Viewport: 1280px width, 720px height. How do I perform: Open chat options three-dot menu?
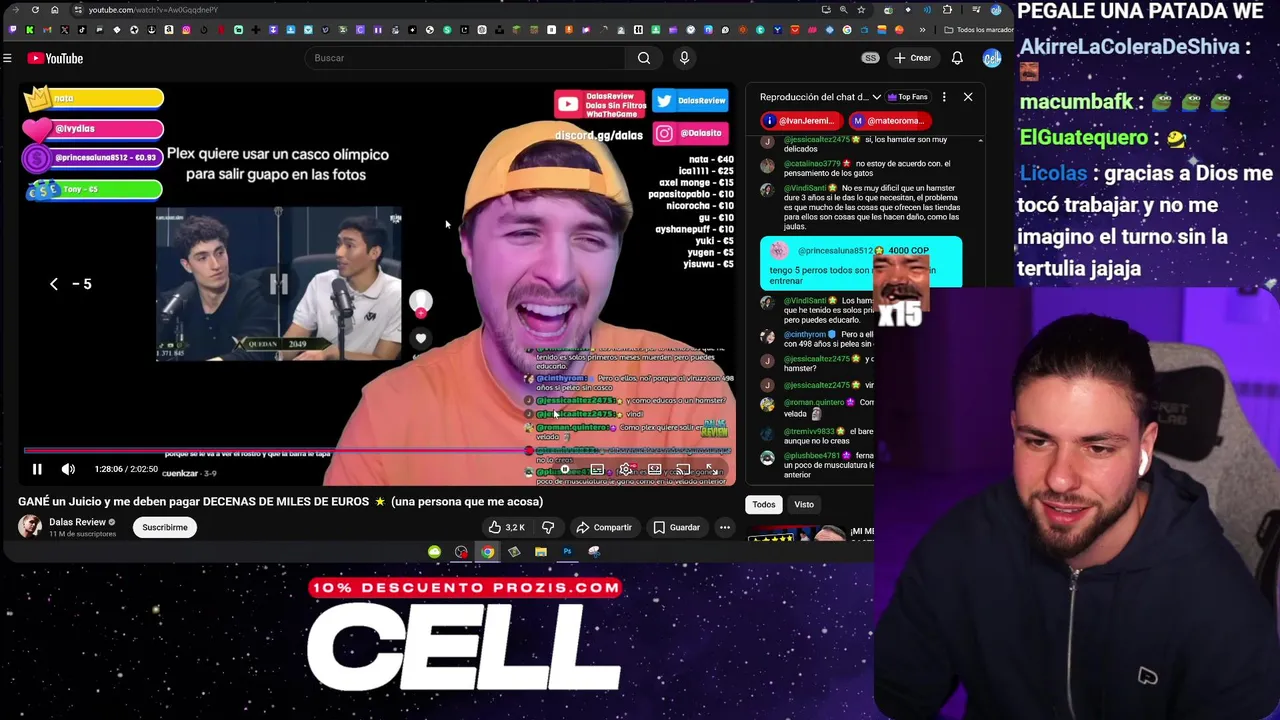[x=943, y=97]
